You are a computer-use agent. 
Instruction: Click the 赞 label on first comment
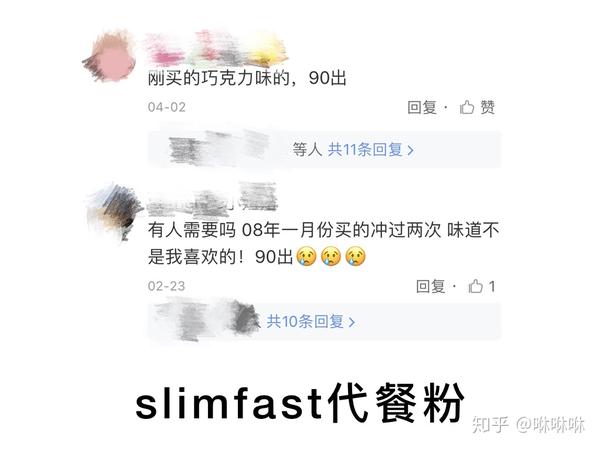488,107
